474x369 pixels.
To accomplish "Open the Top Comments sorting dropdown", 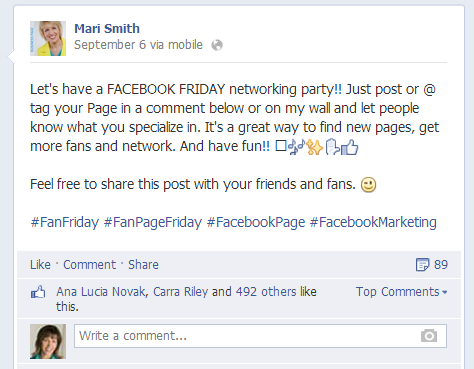I will click(x=401, y=292).
